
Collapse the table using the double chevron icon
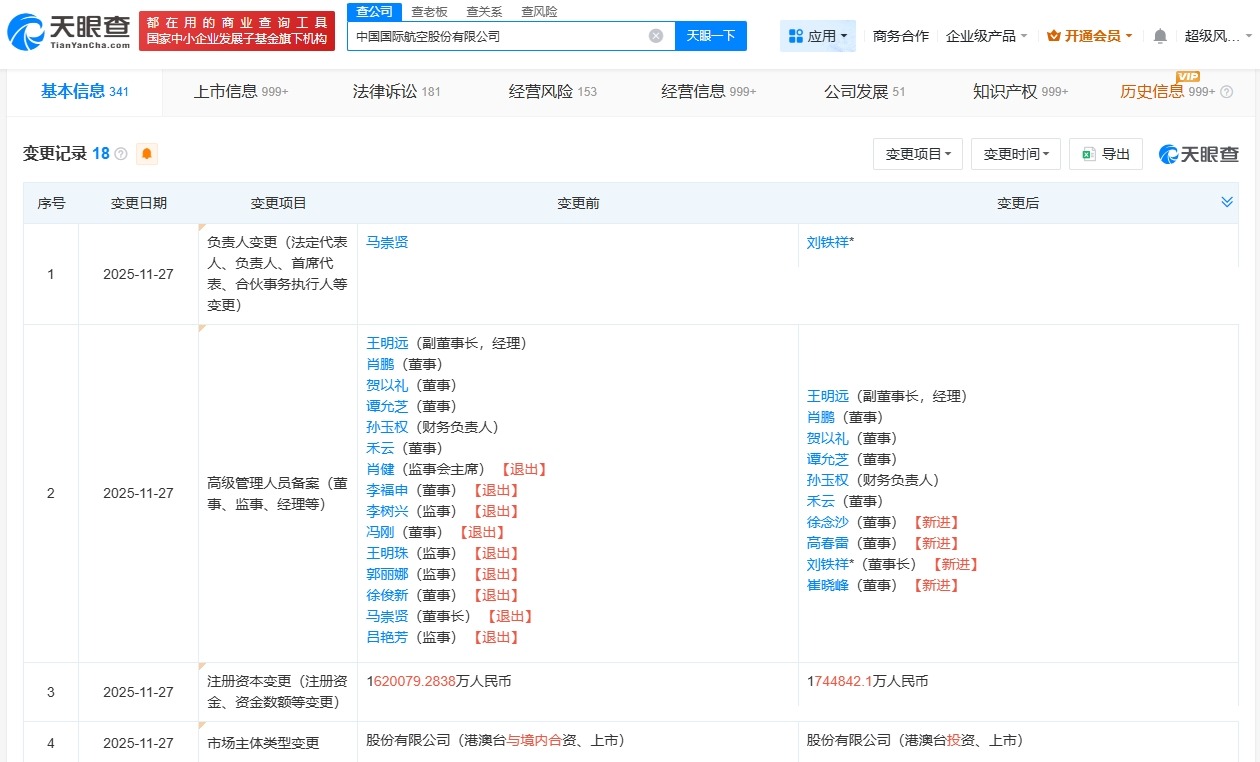click(1227, 201)
